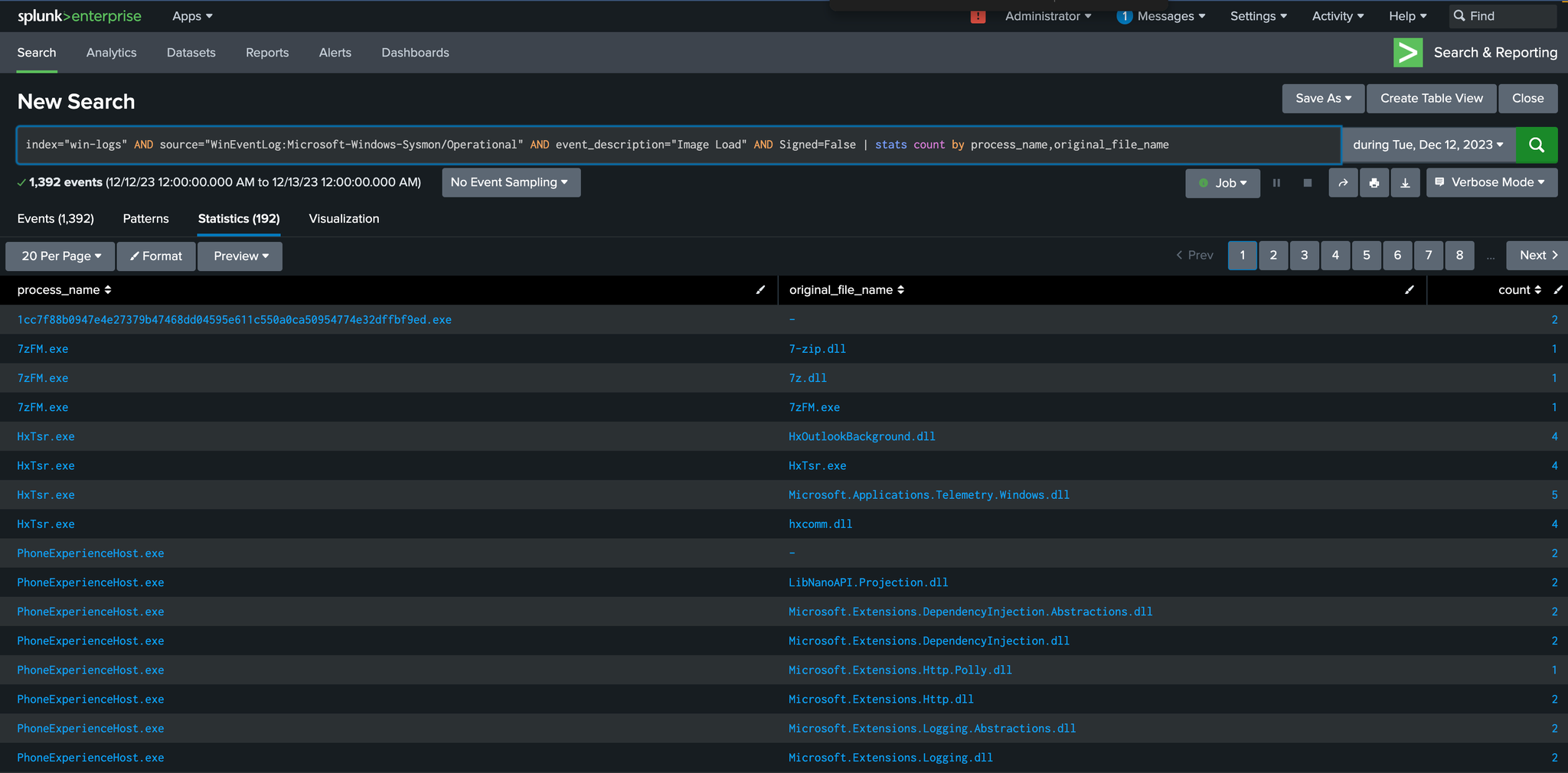Click in the search query input
Screen dimensions: 1568x773
click(678, 145)
